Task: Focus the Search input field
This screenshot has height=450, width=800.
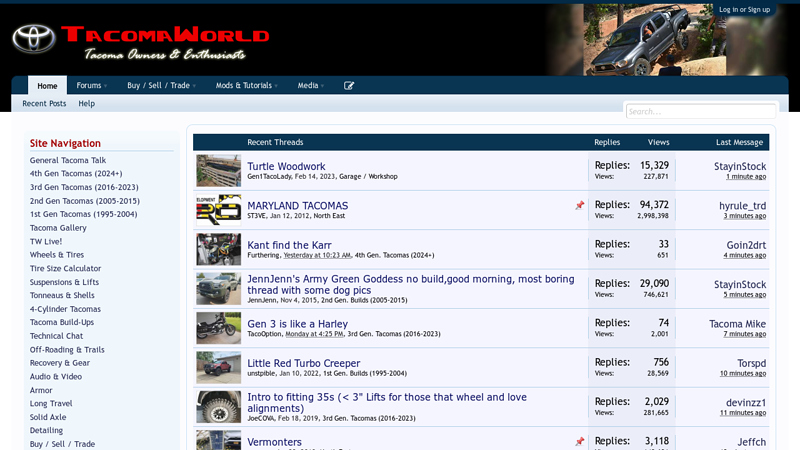Action: click(x=701, y=111)
